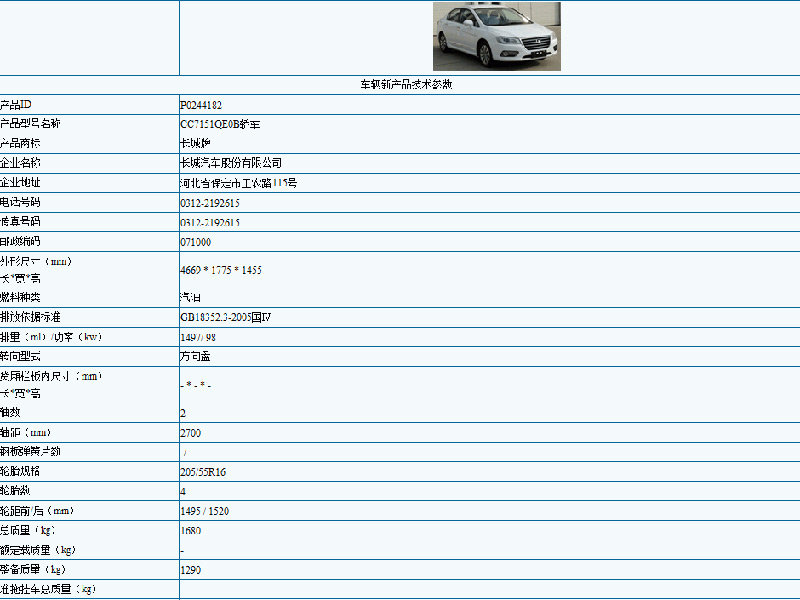The width and height of the screenshot is (800, 600).
Task: Click the white sedan car photo
Action: click(x=496, y=36)
